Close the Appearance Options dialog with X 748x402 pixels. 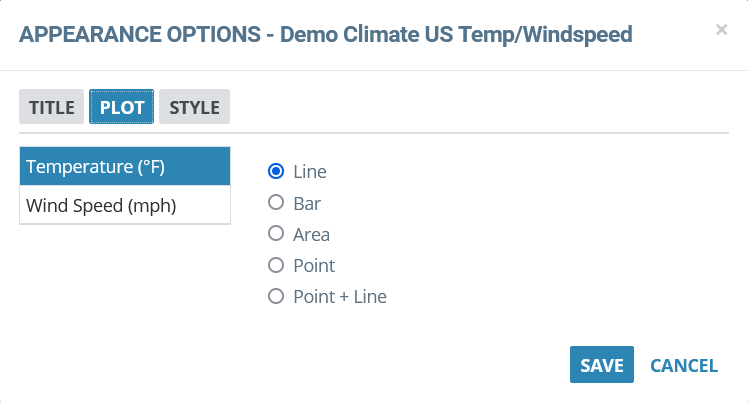(721, 30)
